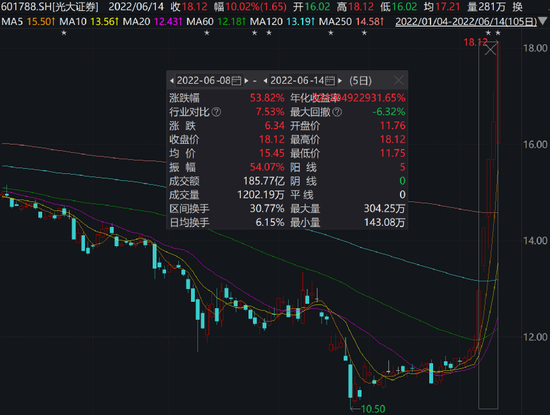
Task: Select the MA120 indicator label
Action: pyautogui.click(x=266, y=22)
